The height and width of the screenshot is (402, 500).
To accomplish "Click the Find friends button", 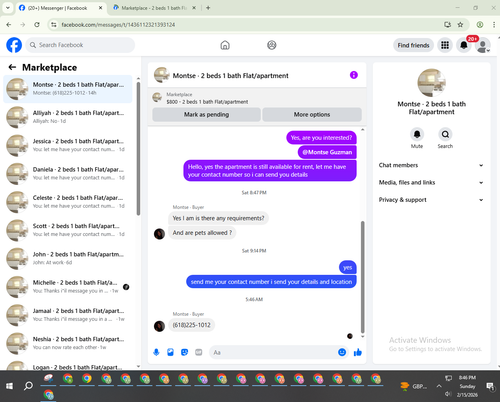I will tap(413, 45).
